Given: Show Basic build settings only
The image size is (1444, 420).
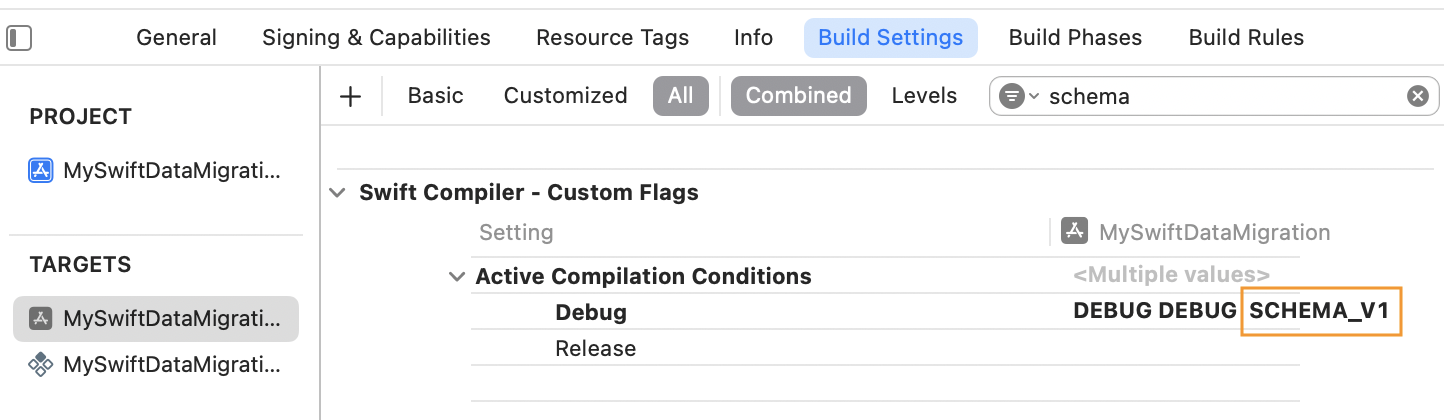Looking at the screenshot, I should 435,96.
